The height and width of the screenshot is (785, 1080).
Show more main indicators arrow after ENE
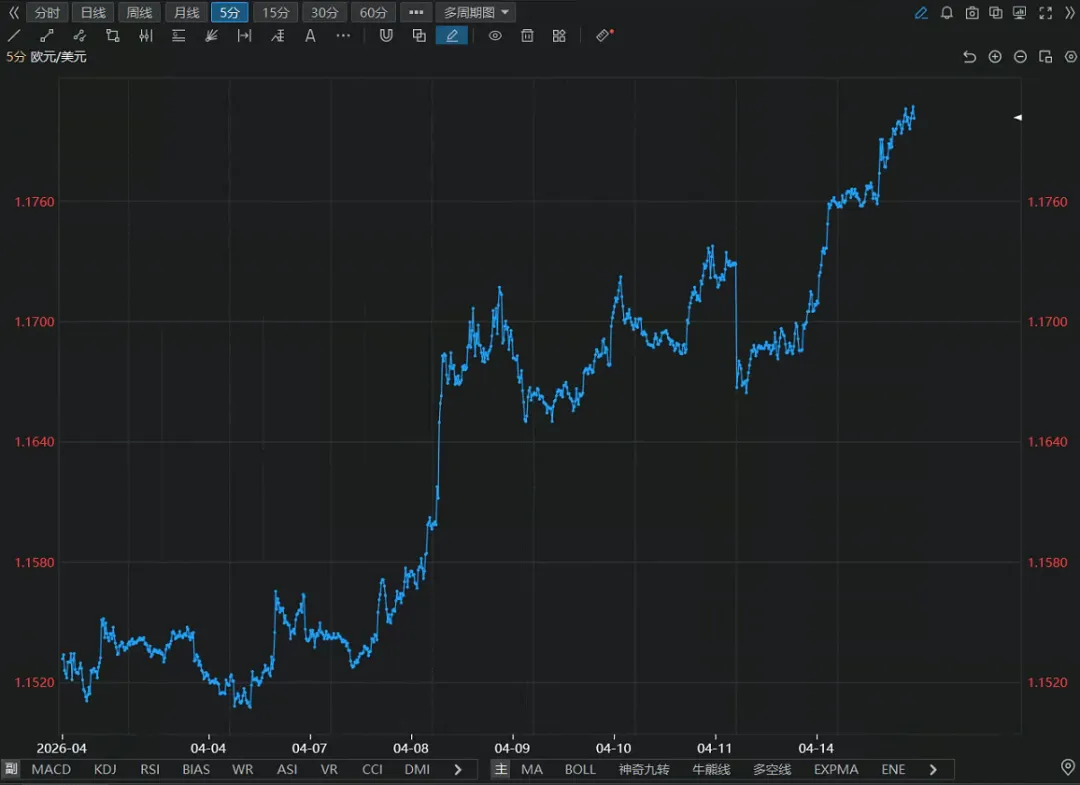click(933, 769)
